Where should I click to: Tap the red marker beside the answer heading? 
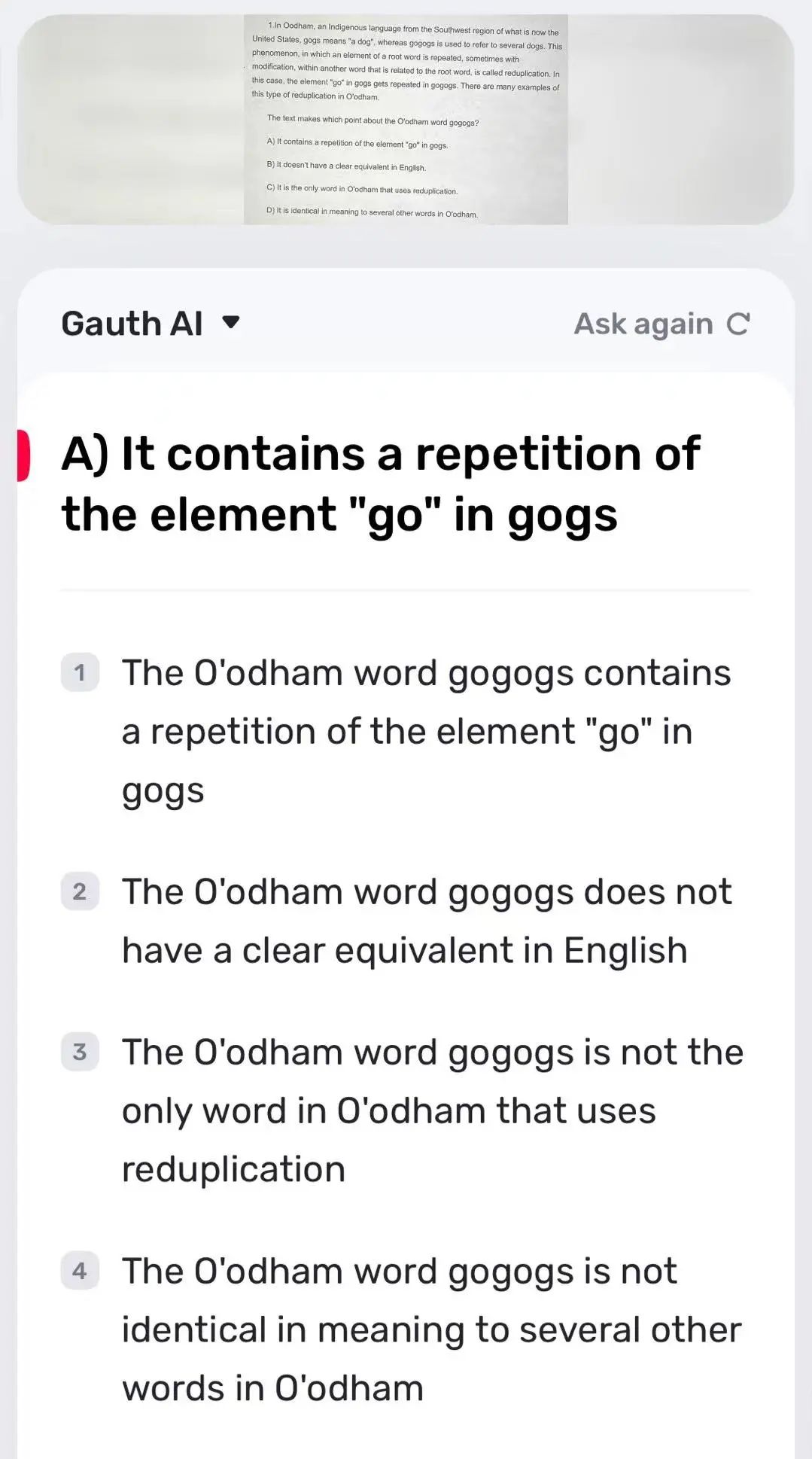23,455
